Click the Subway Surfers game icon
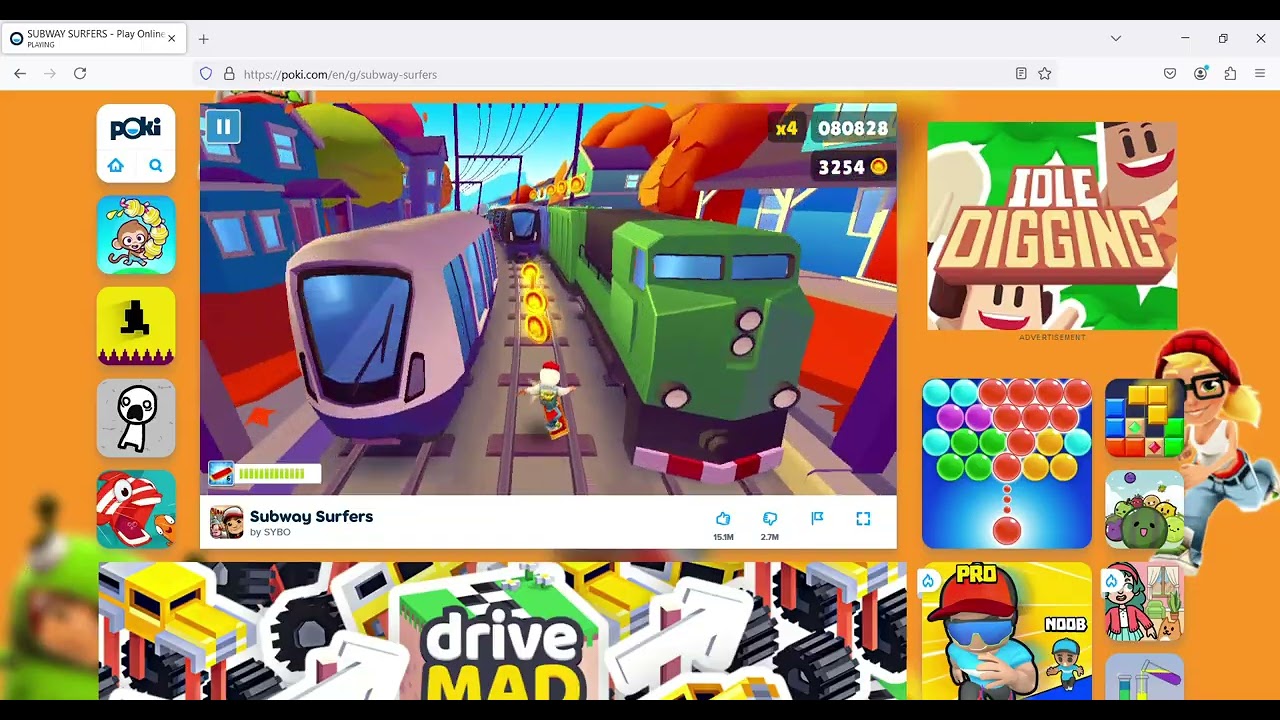This screenshot has width=1280, height=720. (226, 523)
